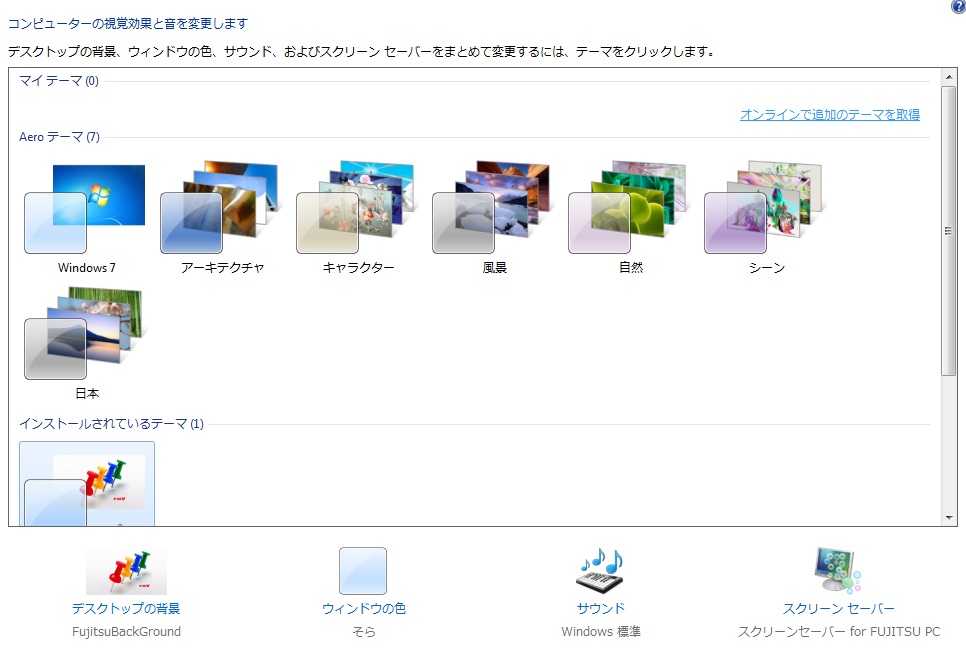Viewport: 966px width, 654px height.
Task: Click the FujitsuBackGround label text
Action: pos(126,632)
